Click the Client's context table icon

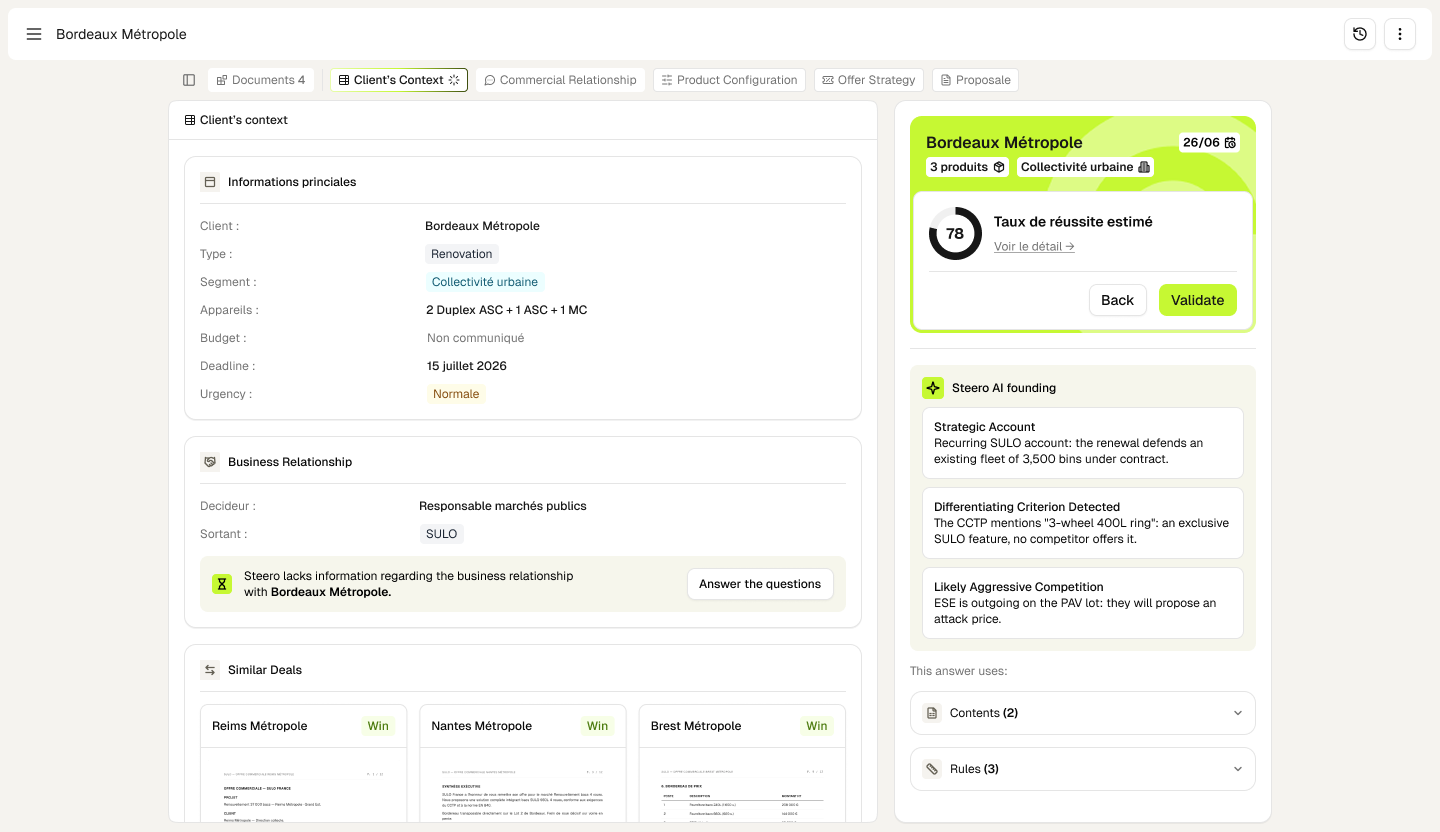click(190, 120)
